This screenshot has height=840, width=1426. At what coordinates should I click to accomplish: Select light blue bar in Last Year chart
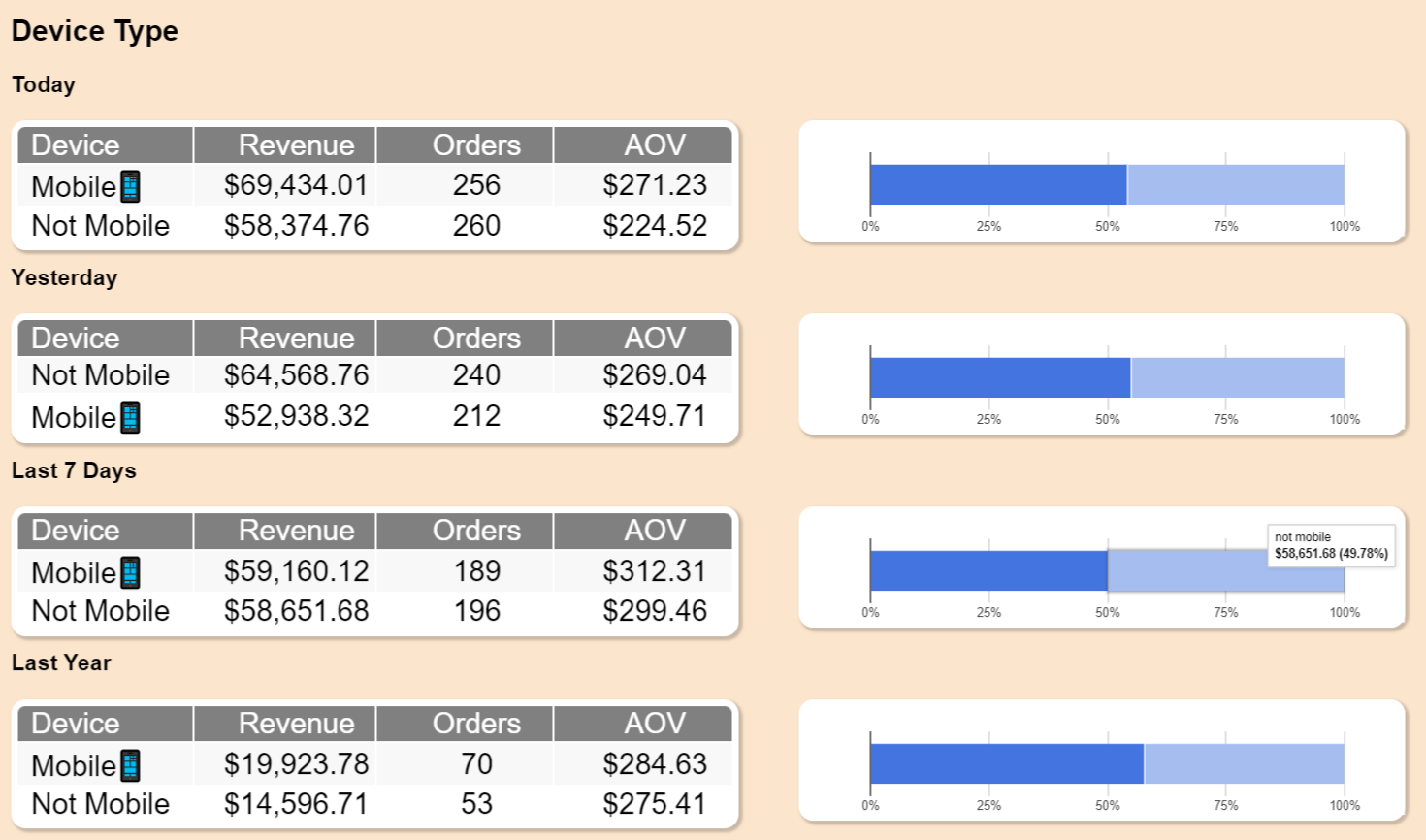1244,764
